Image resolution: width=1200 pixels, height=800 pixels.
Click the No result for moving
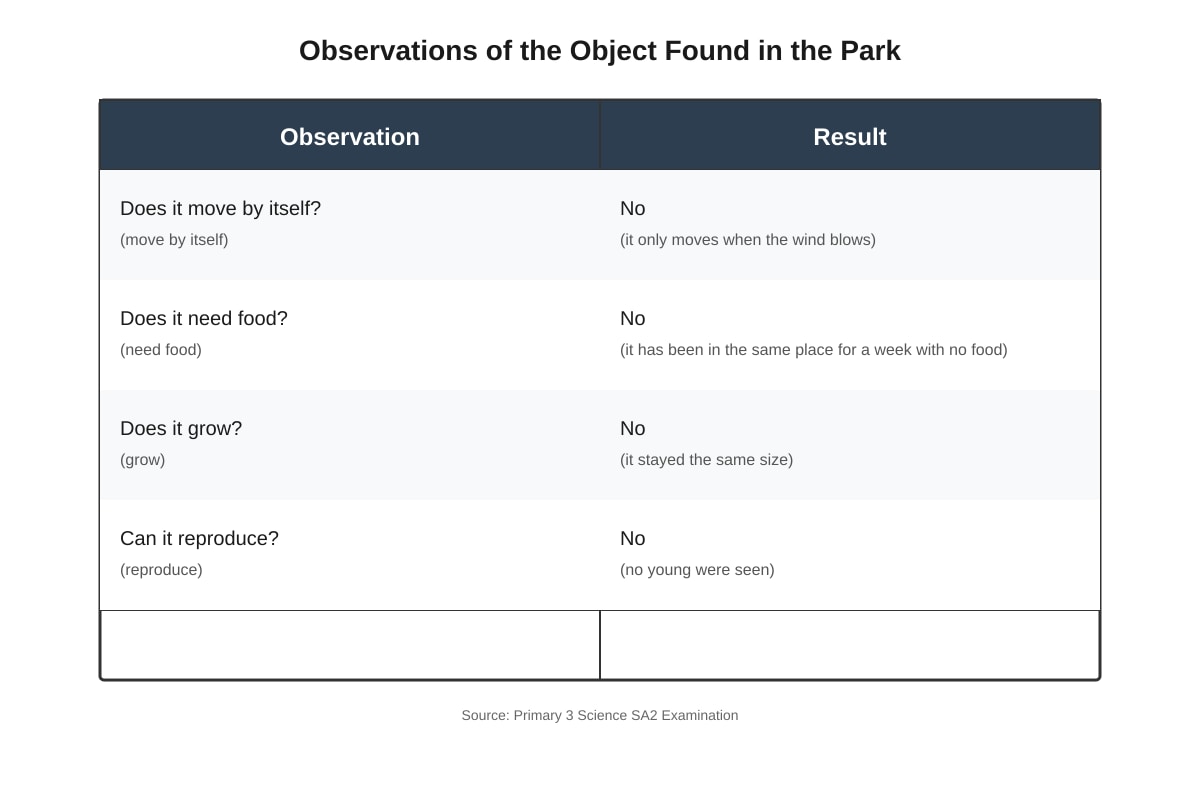[x=633, y=208]
